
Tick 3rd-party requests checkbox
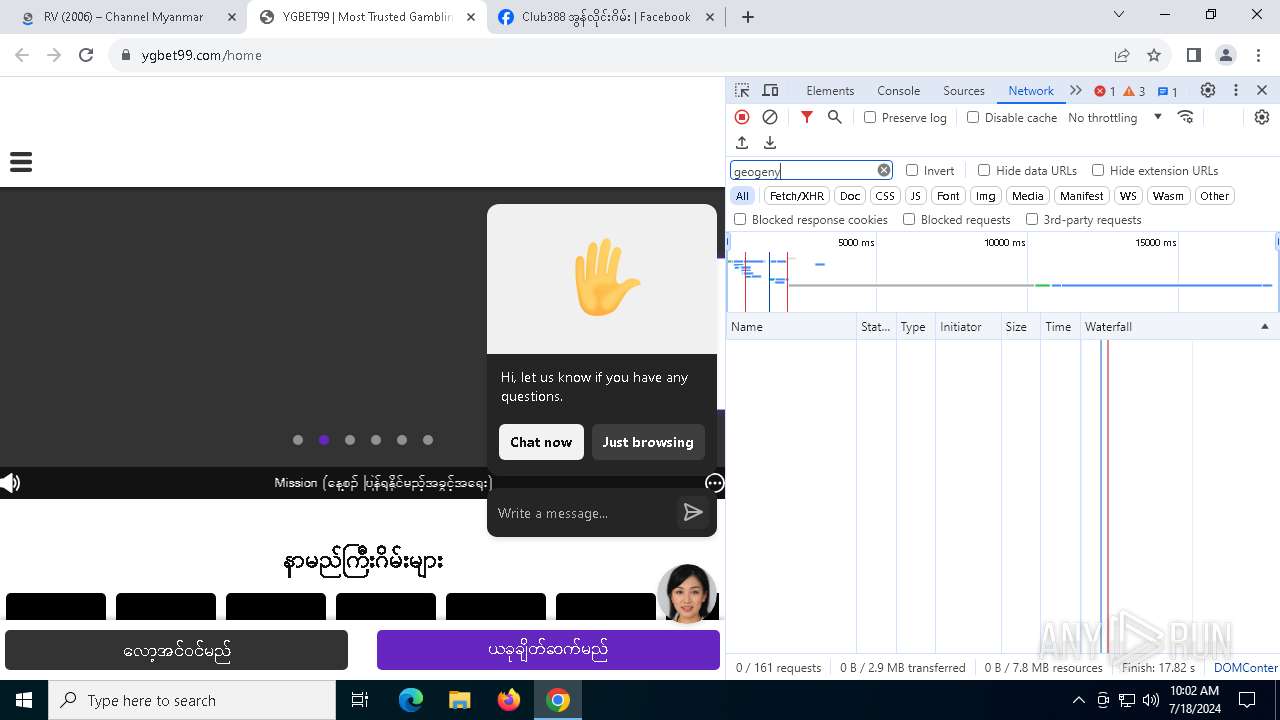1032,219
